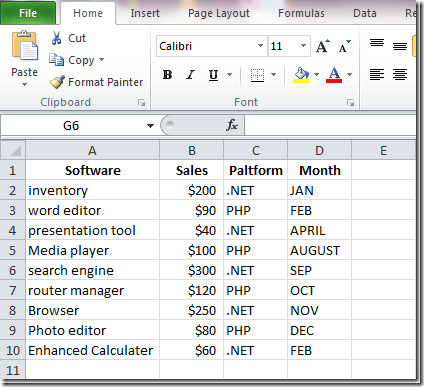Select column E header
Viewport: 424px width, 387px height.
point(383,150)
